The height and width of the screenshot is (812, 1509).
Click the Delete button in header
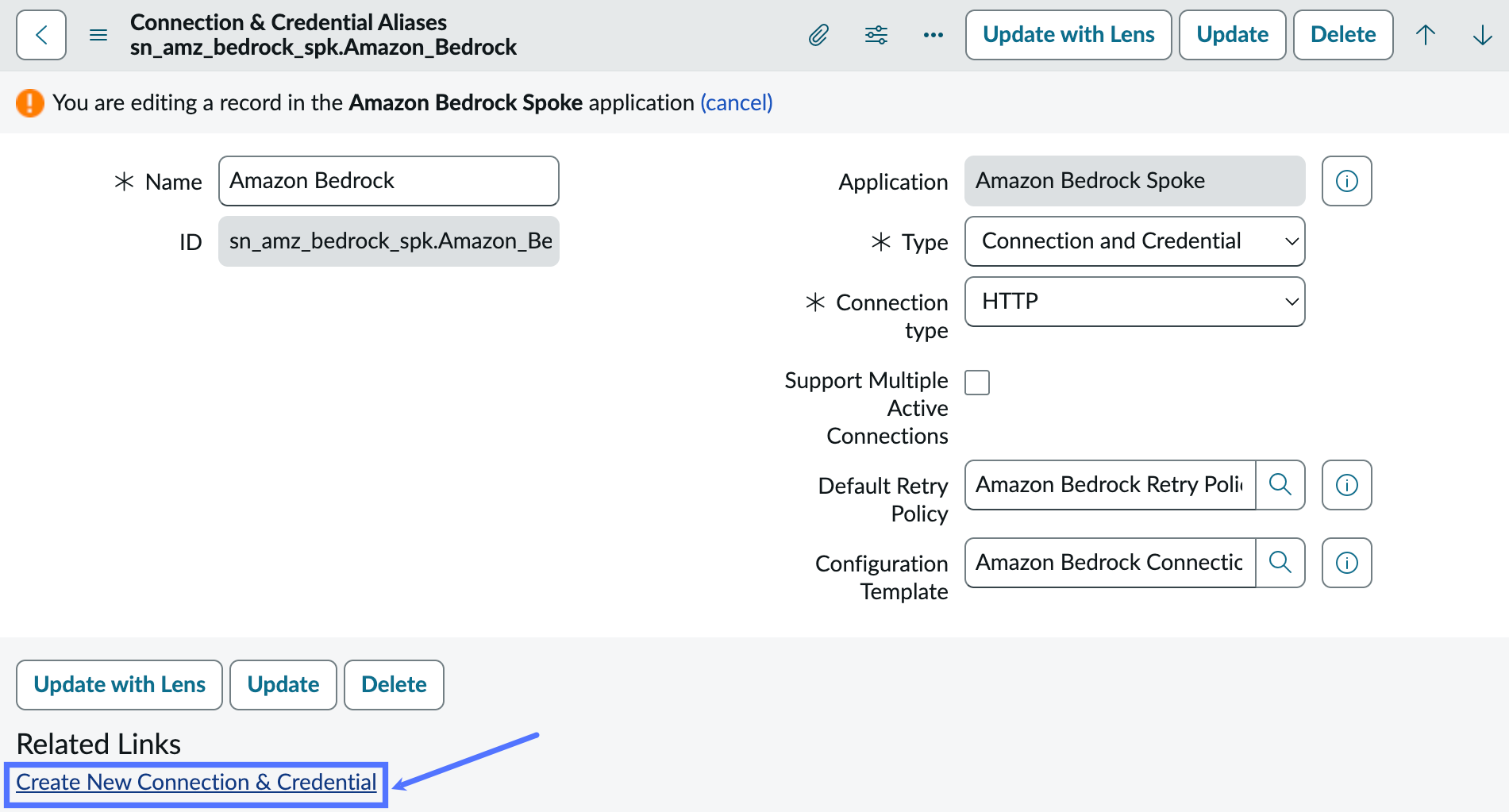pos(1343,35)
